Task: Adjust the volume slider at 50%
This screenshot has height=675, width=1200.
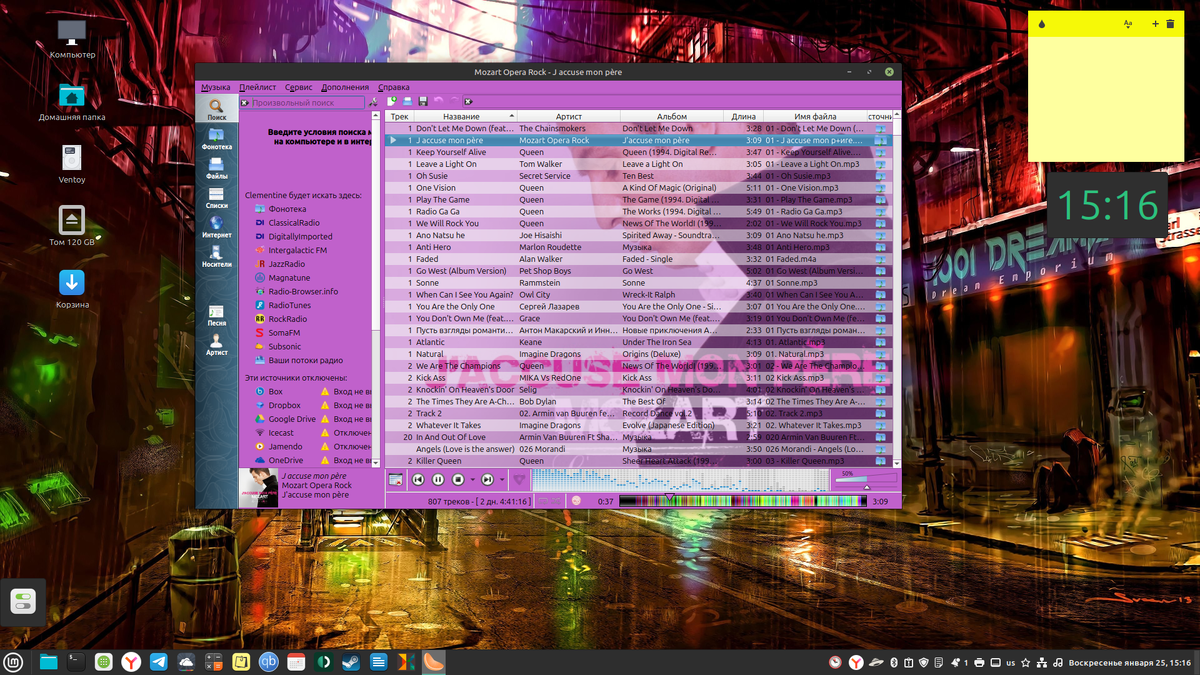Action: pos(865,480)
